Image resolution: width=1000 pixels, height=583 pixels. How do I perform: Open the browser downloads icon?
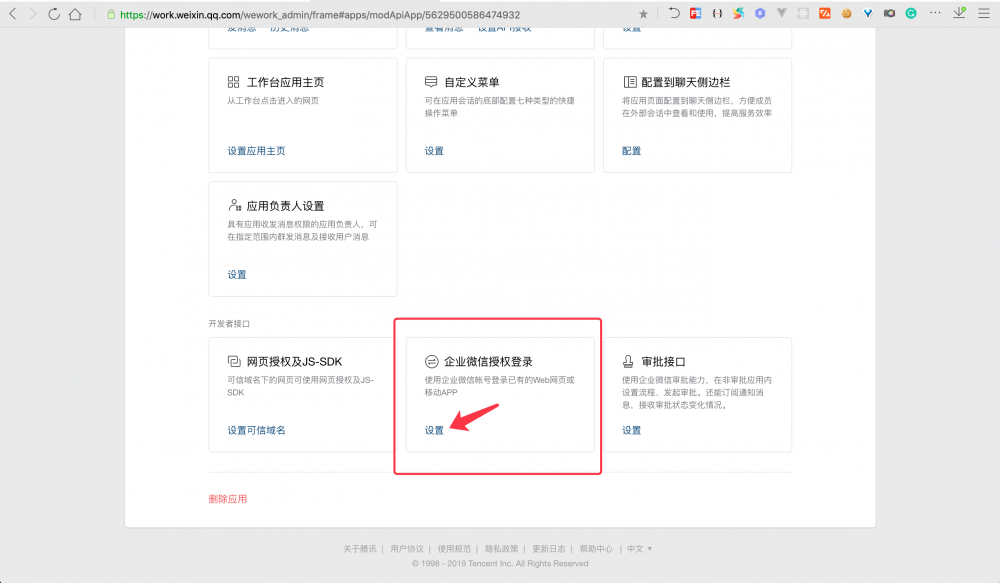(959, 13)
